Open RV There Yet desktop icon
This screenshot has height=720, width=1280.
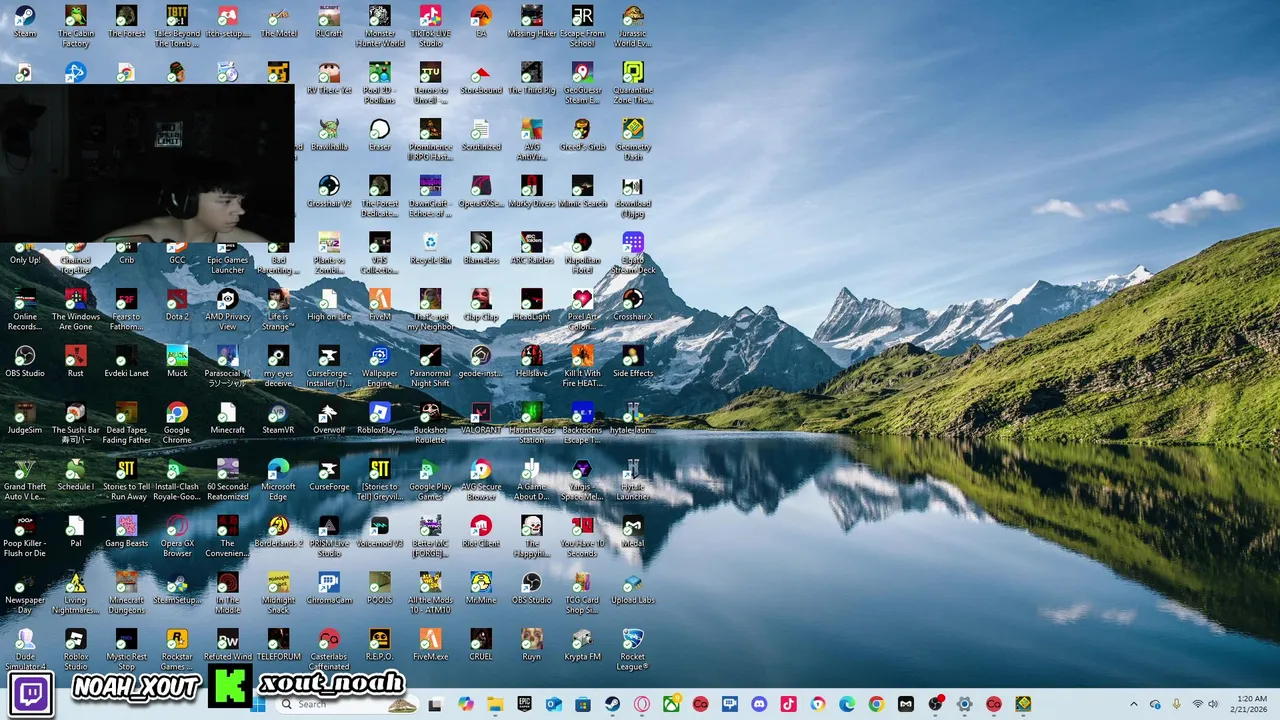329,79
